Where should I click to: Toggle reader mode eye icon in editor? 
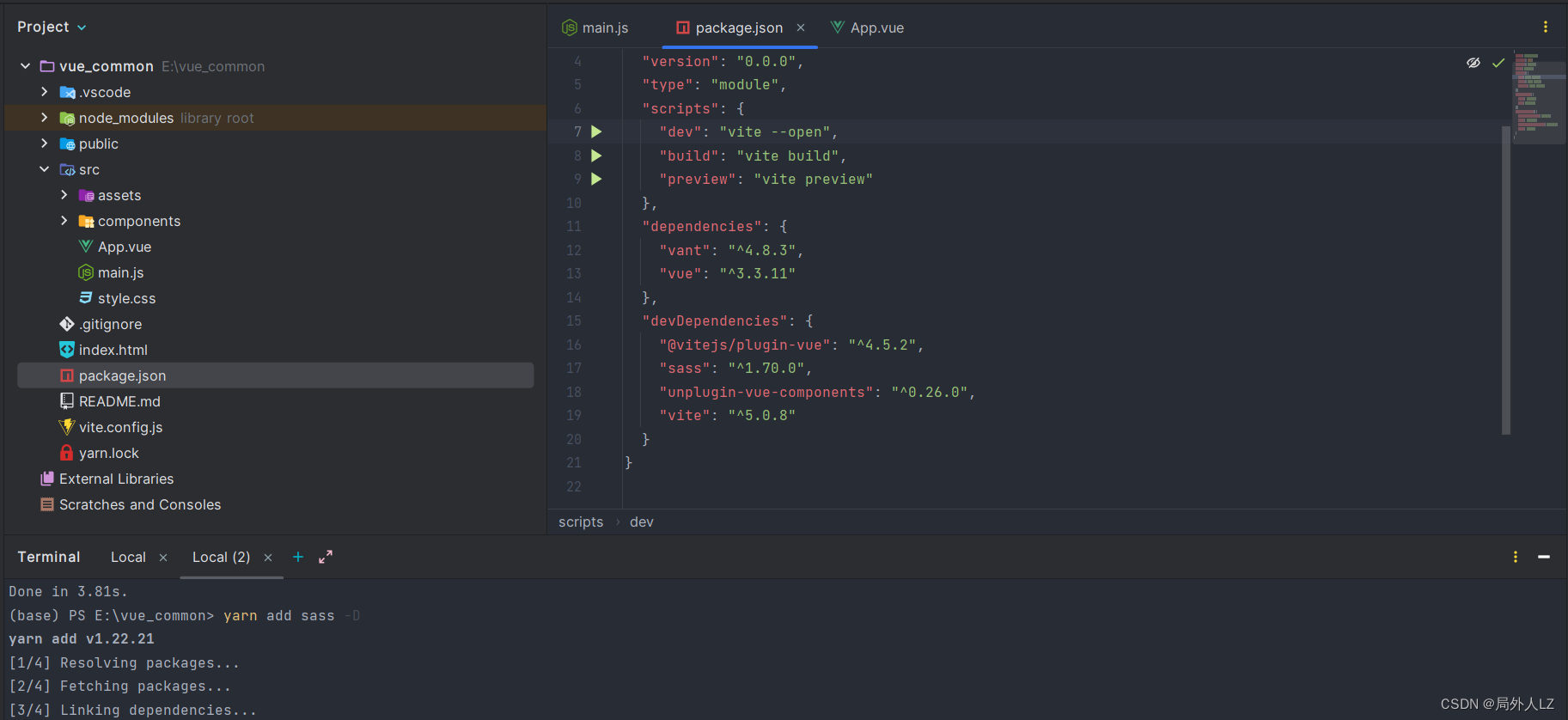[x=1473, y=63]
